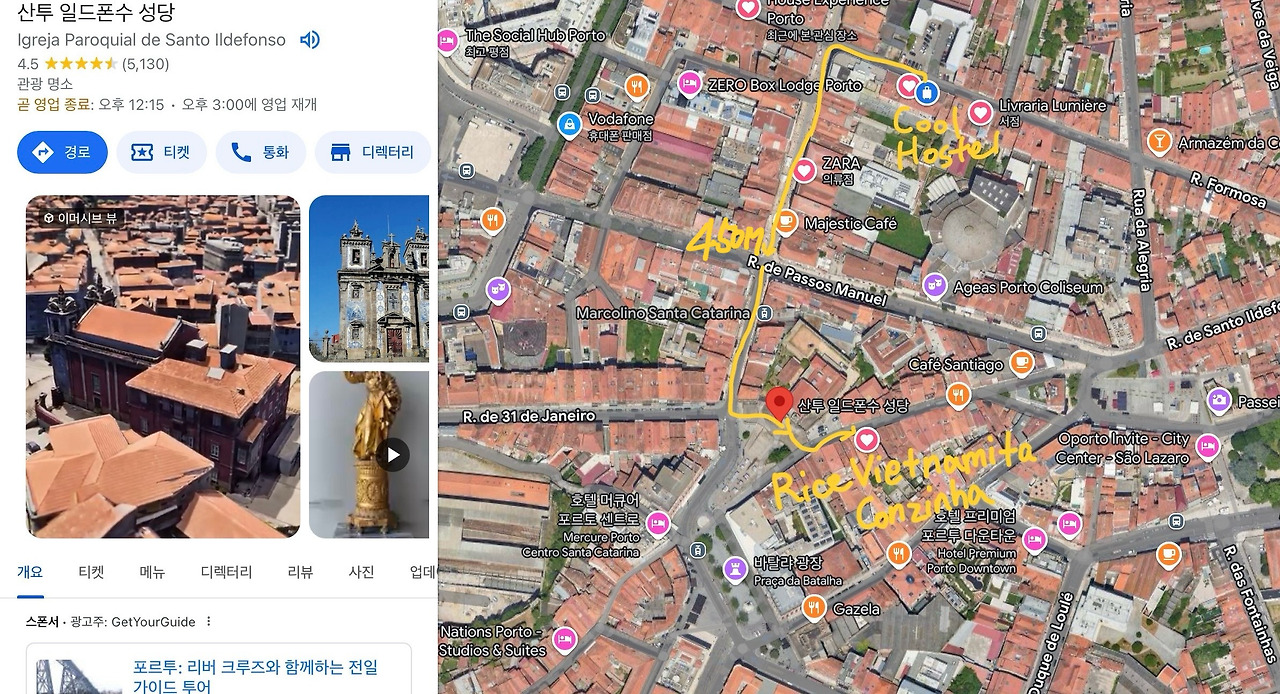Select the Café Santiago coffee marker

(x=1021, y=363)
